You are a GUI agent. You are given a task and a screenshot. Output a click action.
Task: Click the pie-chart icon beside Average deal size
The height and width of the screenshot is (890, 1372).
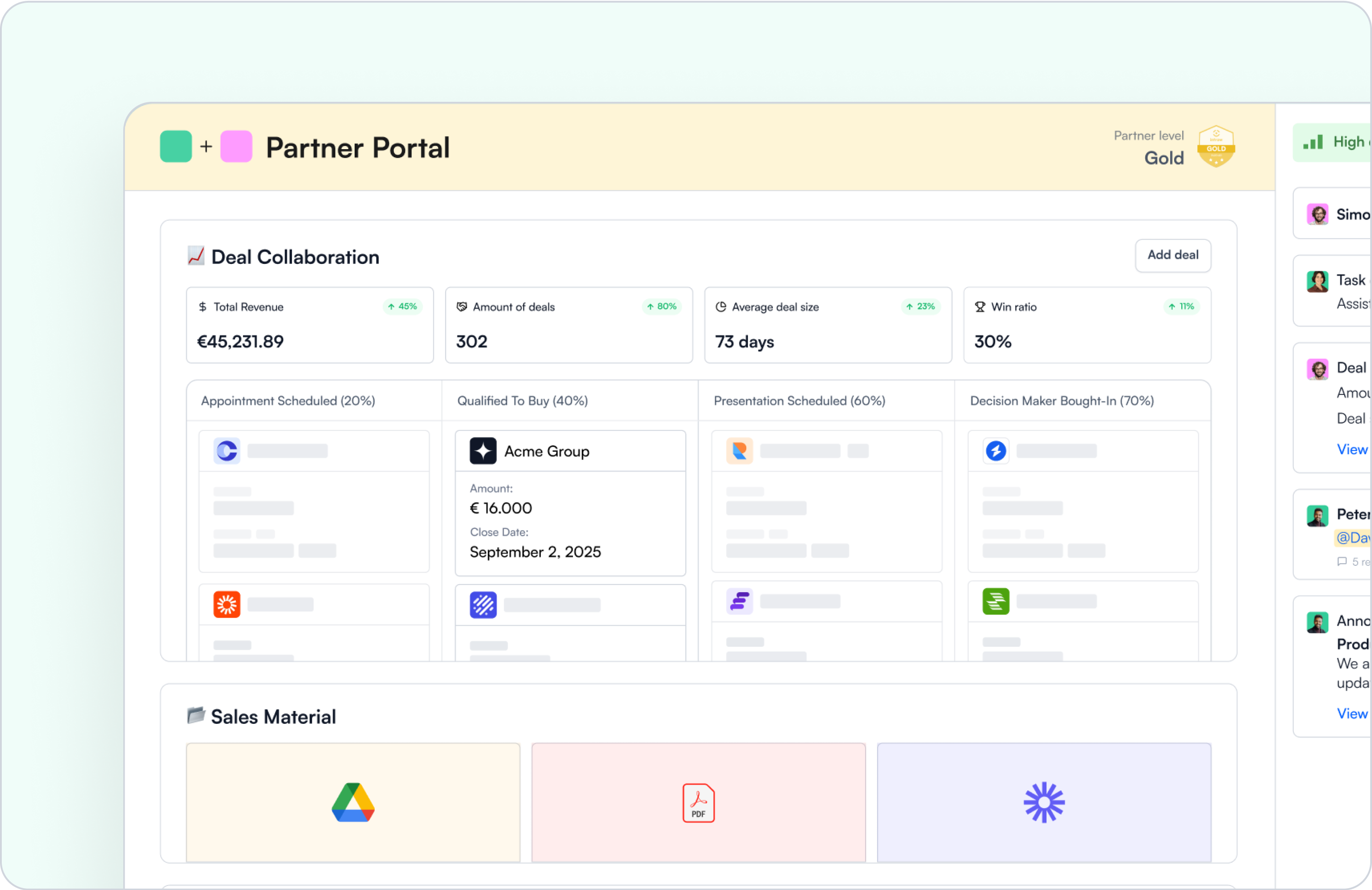click(x=720, y=307)
